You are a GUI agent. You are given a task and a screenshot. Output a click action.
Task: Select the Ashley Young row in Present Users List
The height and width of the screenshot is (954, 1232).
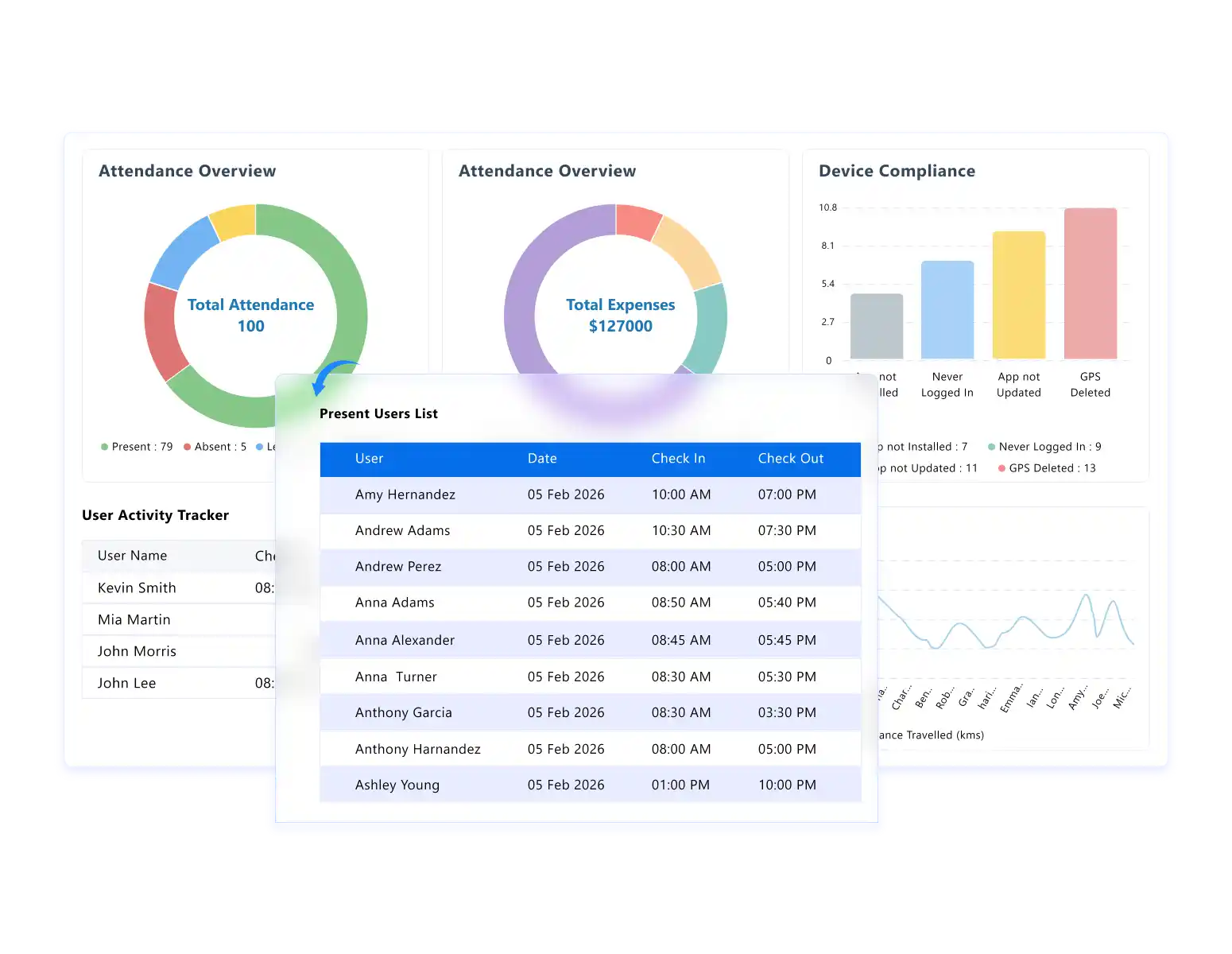point(590,785)
